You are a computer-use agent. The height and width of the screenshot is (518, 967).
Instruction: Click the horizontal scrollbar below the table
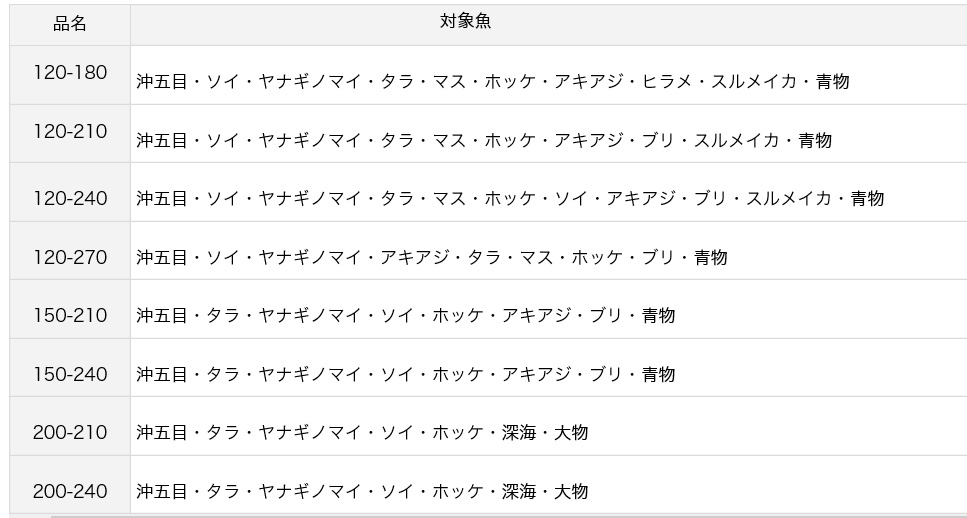click(509, 516)
